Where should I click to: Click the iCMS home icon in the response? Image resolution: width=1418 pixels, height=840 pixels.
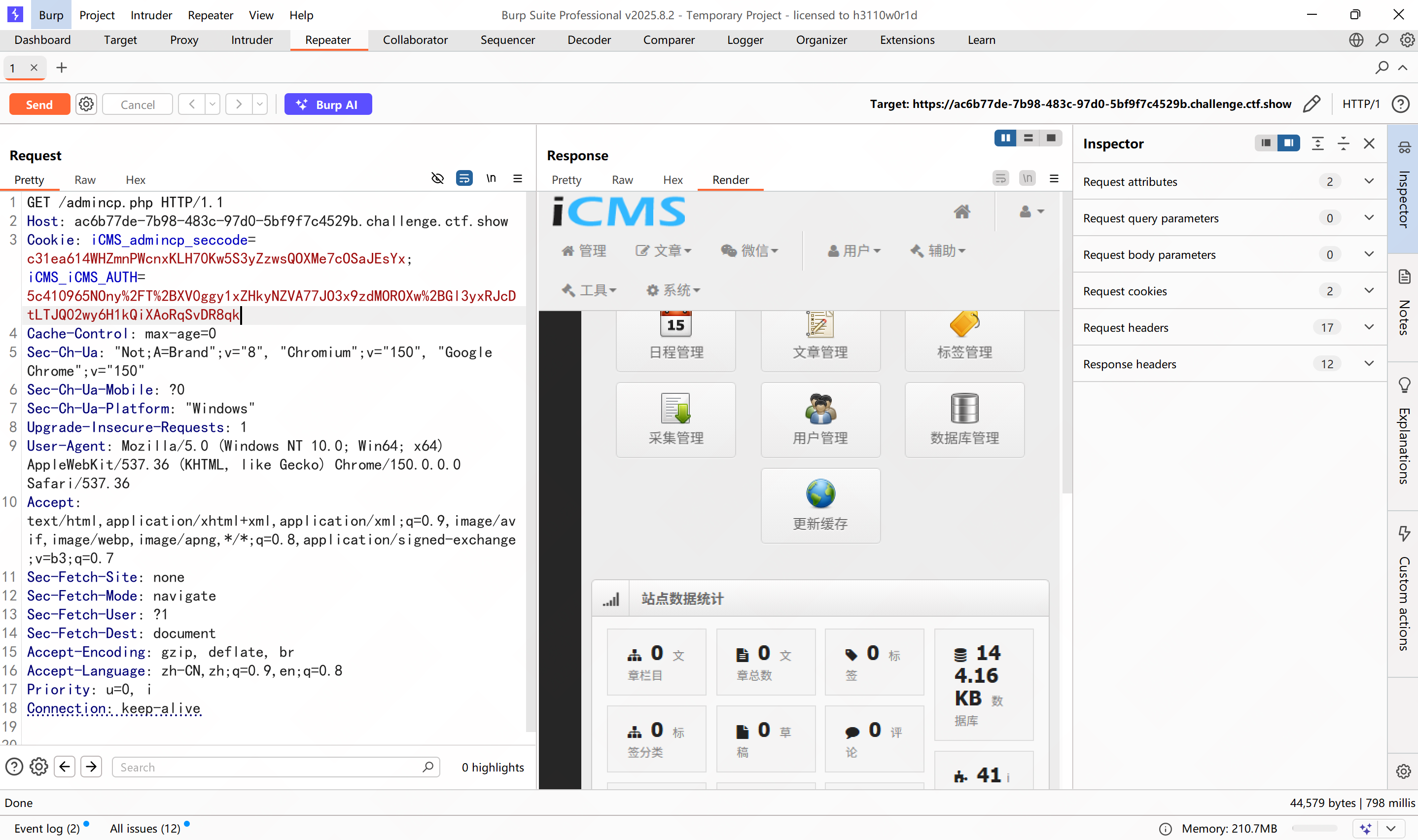coord(962,211)
